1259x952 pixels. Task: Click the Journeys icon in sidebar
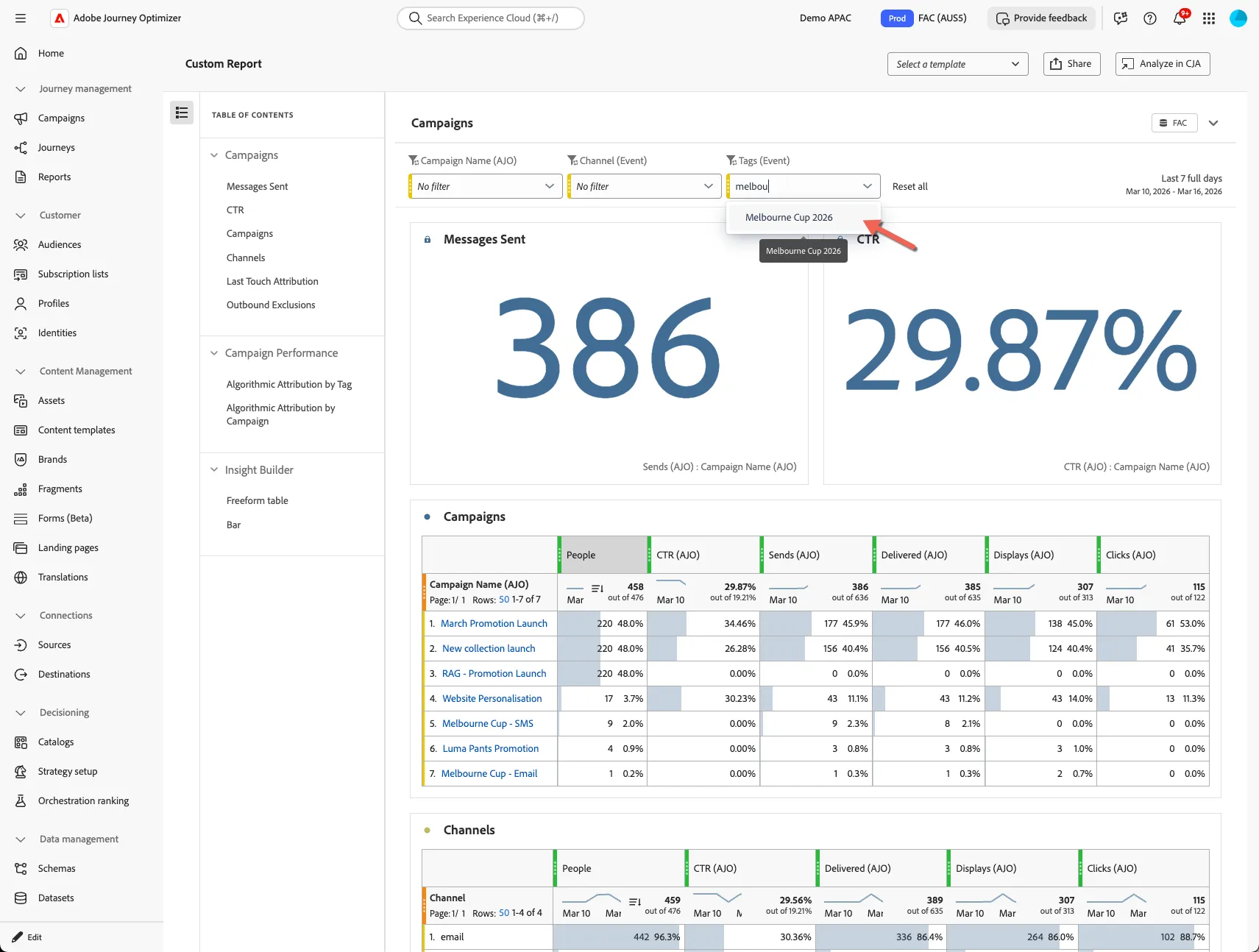coord(21,147)
